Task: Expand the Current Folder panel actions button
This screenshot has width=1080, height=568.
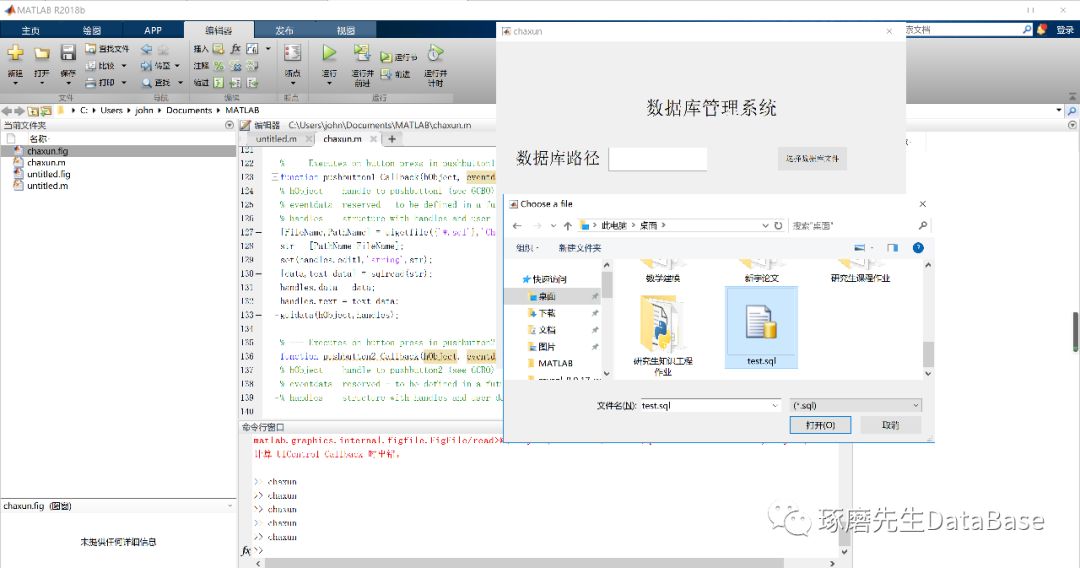Action: tap(229, 125)
